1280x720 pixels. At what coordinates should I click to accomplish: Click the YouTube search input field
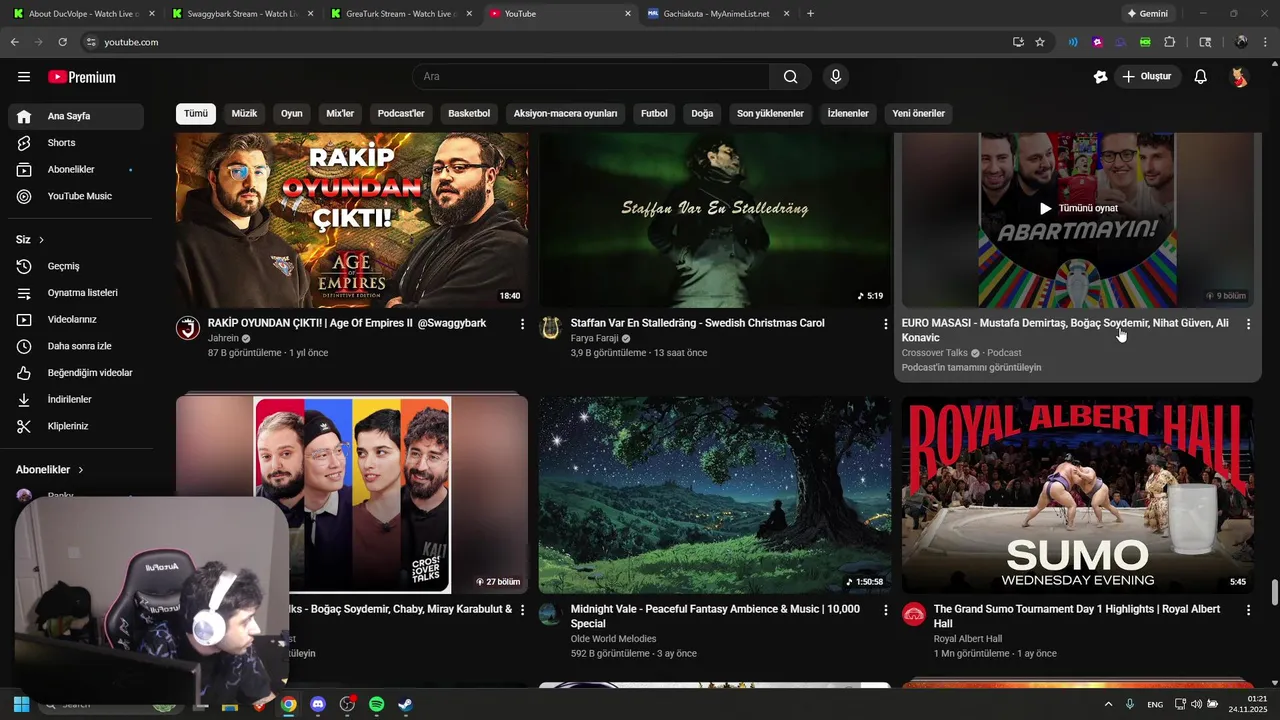[x=591, y=77]
